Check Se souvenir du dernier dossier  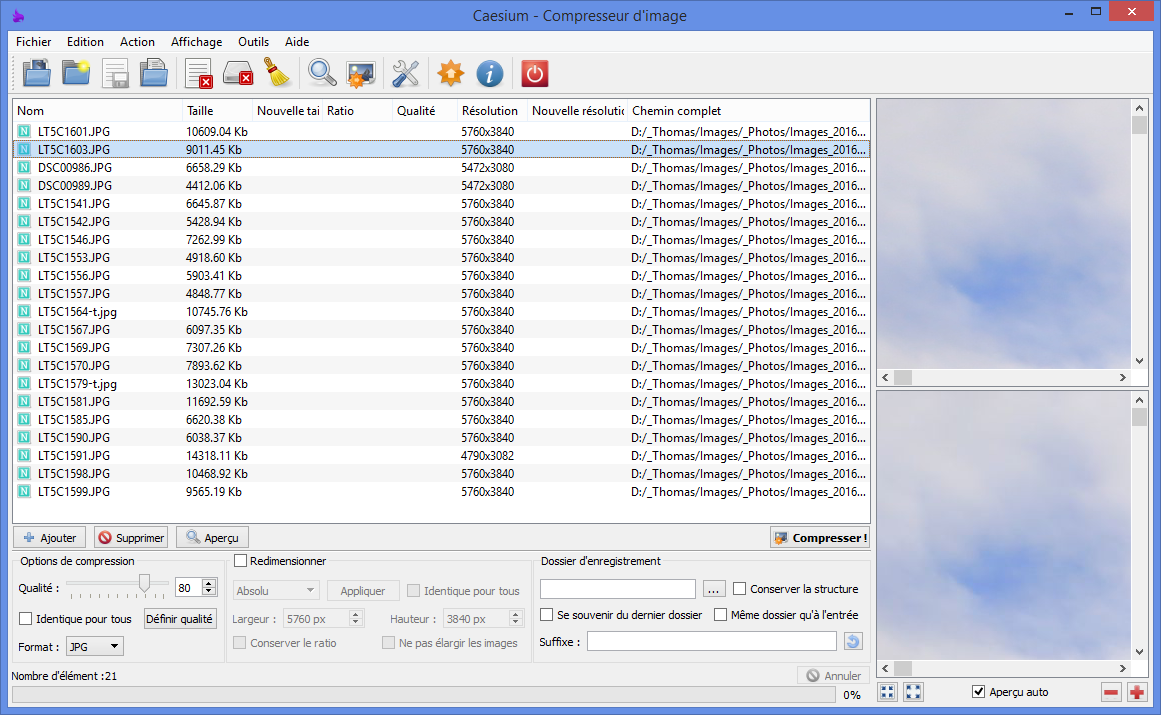coord(546,615)
